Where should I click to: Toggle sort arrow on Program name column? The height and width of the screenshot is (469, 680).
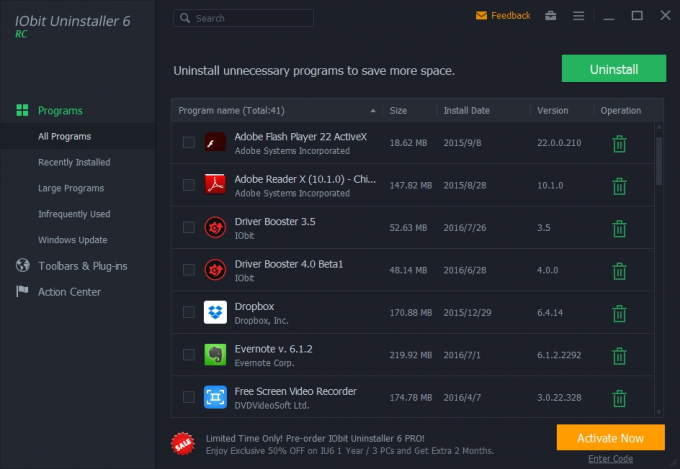pos(373,111)
